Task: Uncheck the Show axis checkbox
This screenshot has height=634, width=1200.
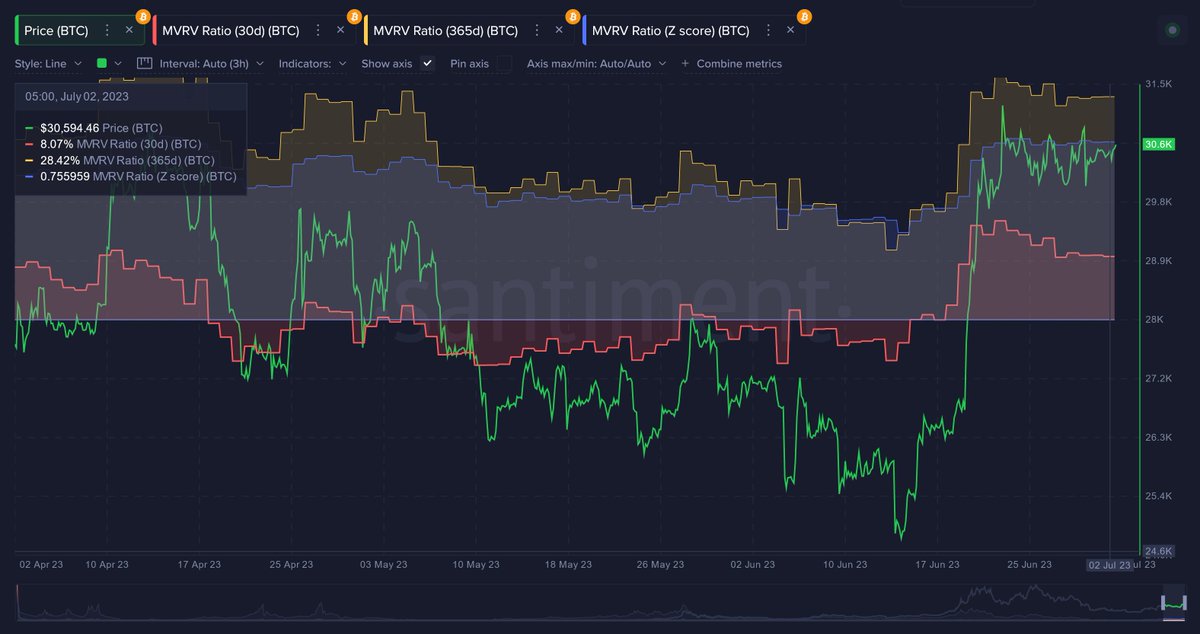Action: 428,63
